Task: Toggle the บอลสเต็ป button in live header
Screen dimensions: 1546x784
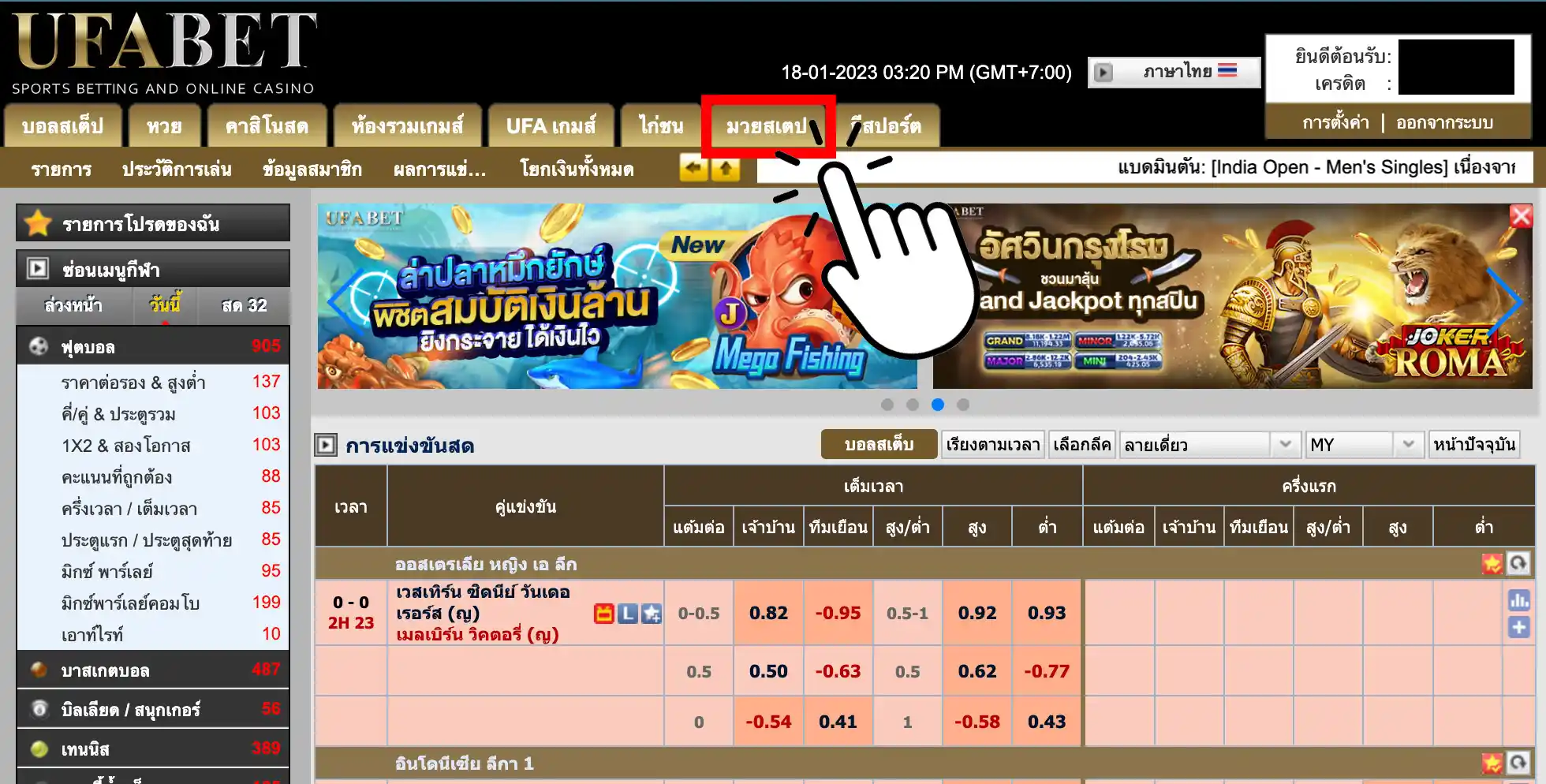Action: tap(879, 444)
